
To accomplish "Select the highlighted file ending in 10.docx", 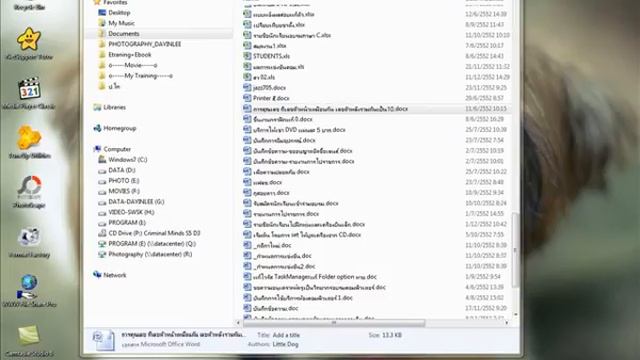I will click(x=330, y=109).
